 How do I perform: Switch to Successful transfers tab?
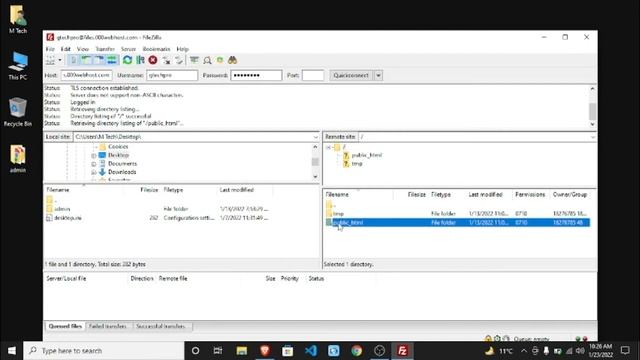(x=161, y=327)
